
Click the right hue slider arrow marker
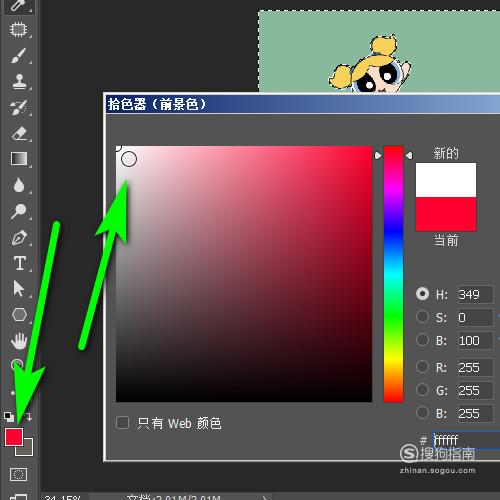(409, 155)
